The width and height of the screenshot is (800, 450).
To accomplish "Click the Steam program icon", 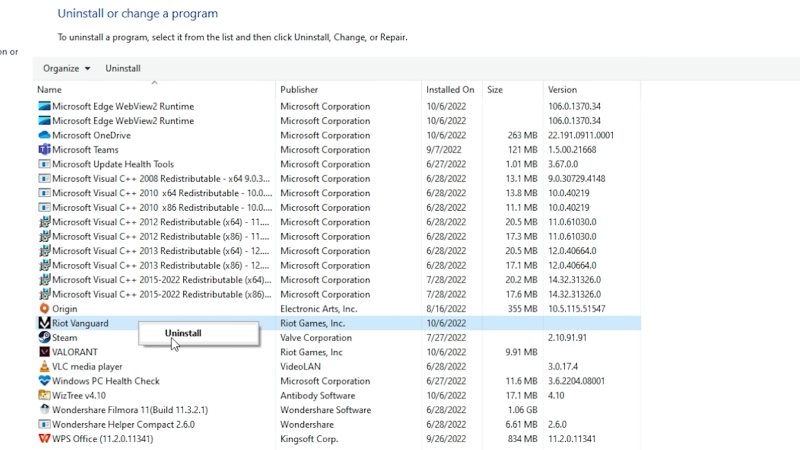I will click(44, 337).
